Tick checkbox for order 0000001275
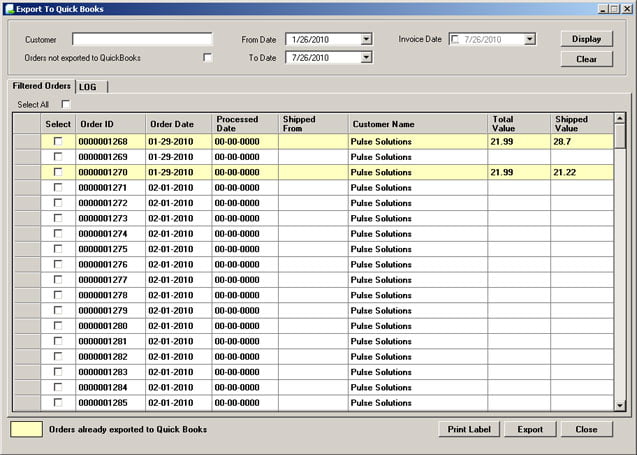 pos(58,249)
